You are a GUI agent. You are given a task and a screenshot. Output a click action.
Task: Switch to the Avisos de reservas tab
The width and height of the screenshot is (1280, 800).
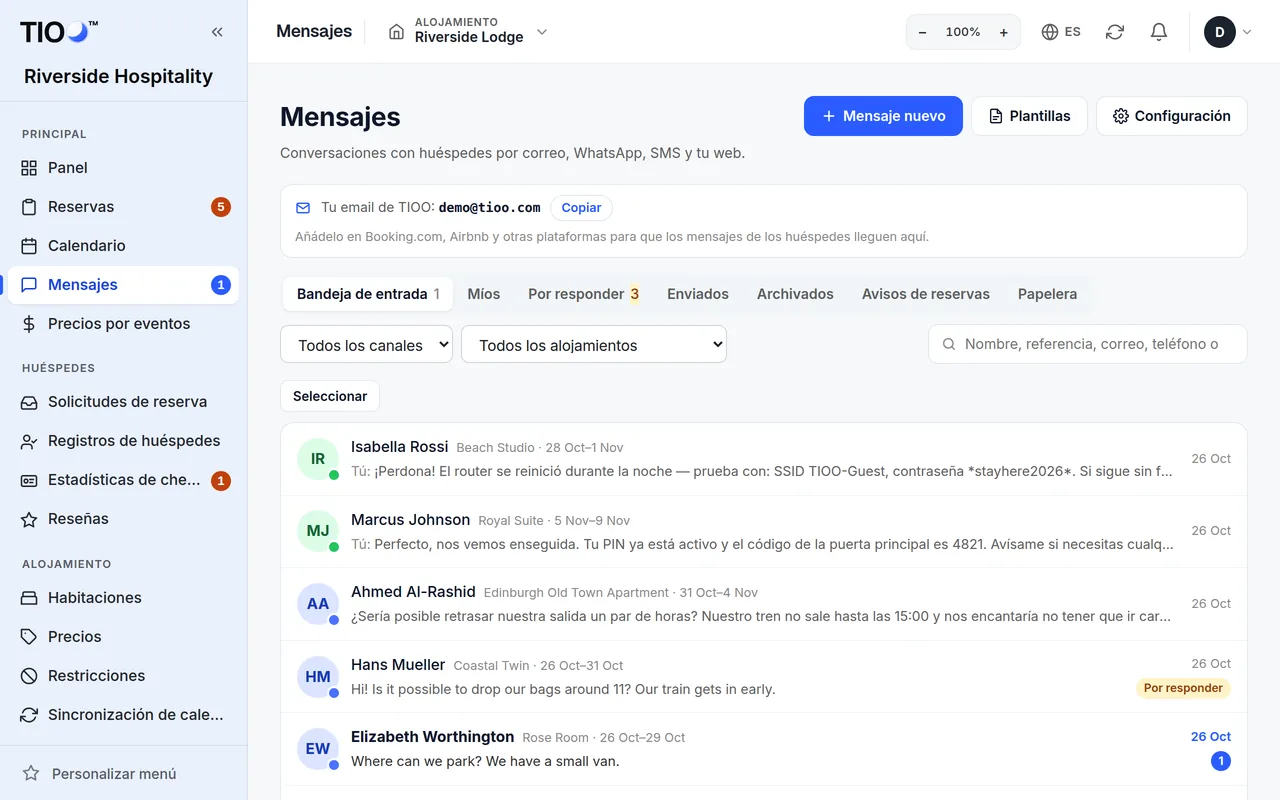coord(926,294)
